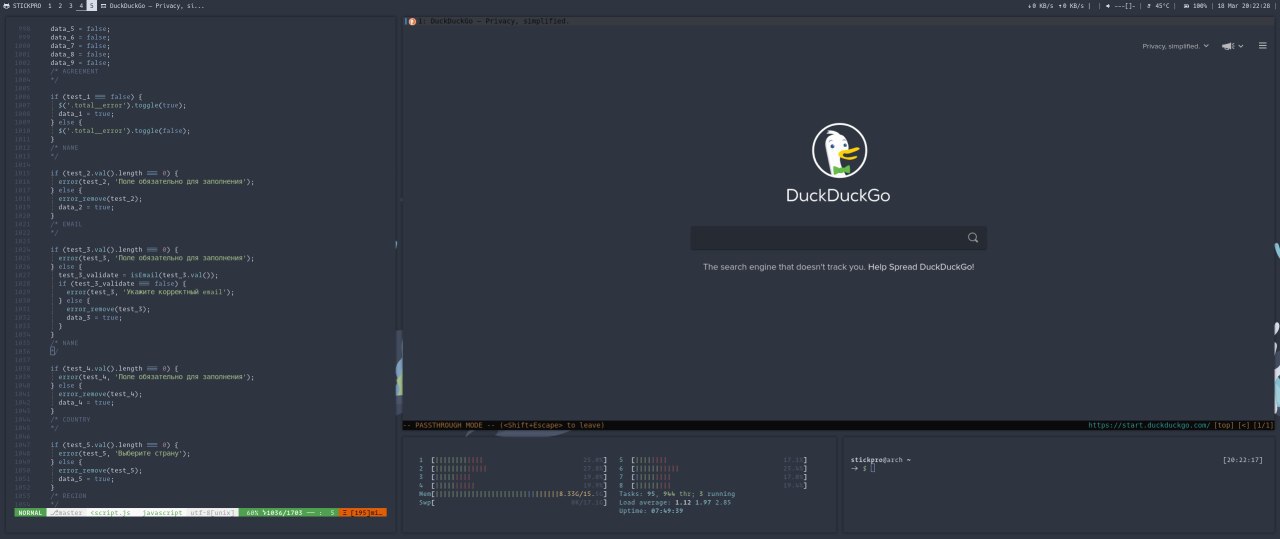
Task: Click the terminal input line with $ cursor
Action: tap(863, 468)
